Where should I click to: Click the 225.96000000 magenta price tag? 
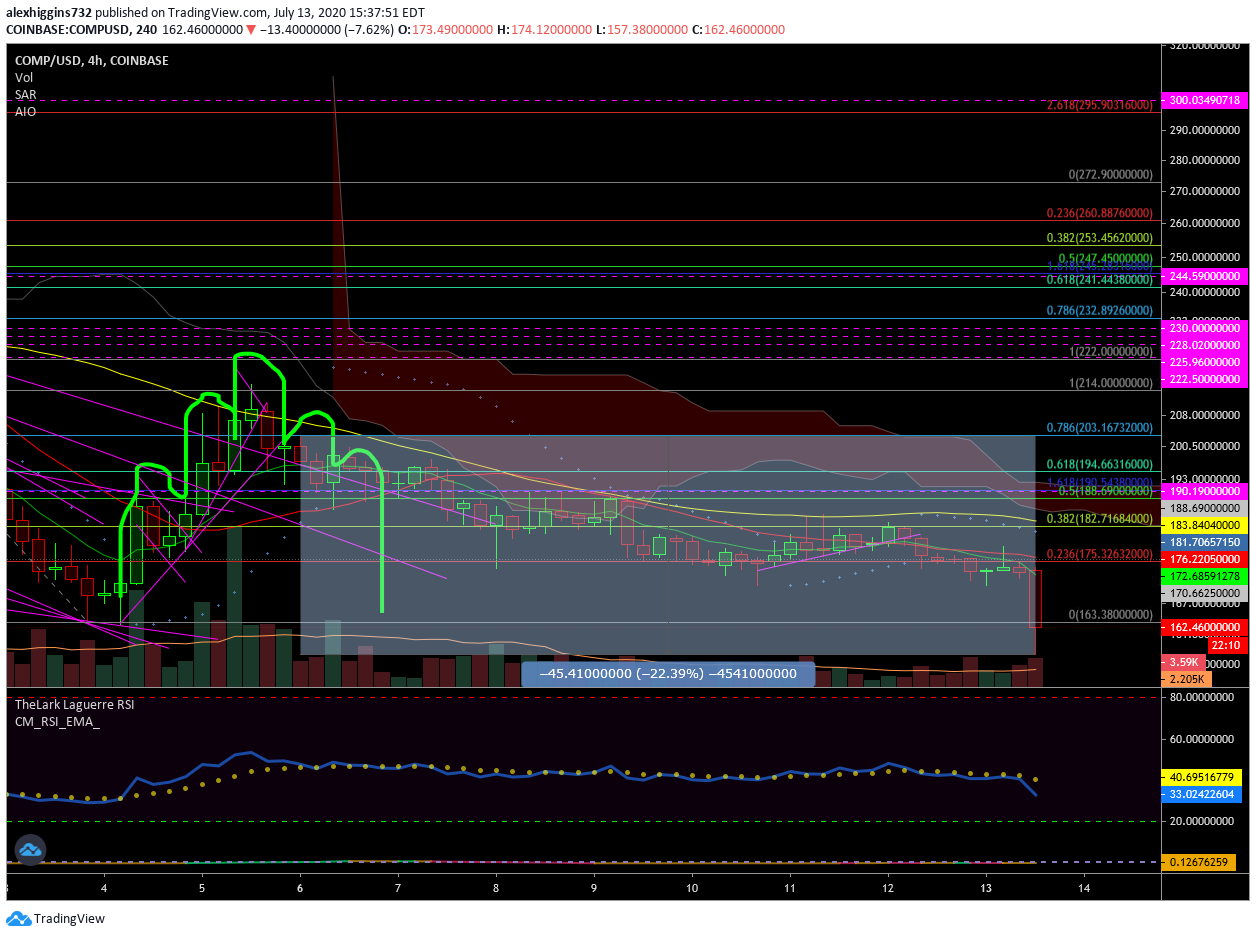(1207, 361)
